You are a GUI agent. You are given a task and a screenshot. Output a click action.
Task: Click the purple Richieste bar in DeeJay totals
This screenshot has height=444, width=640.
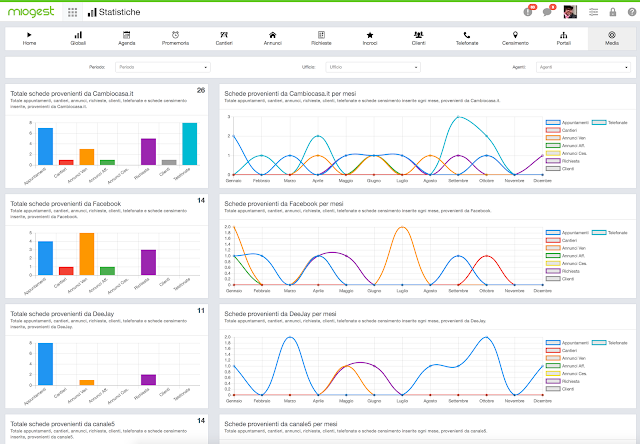pos(149,380)
